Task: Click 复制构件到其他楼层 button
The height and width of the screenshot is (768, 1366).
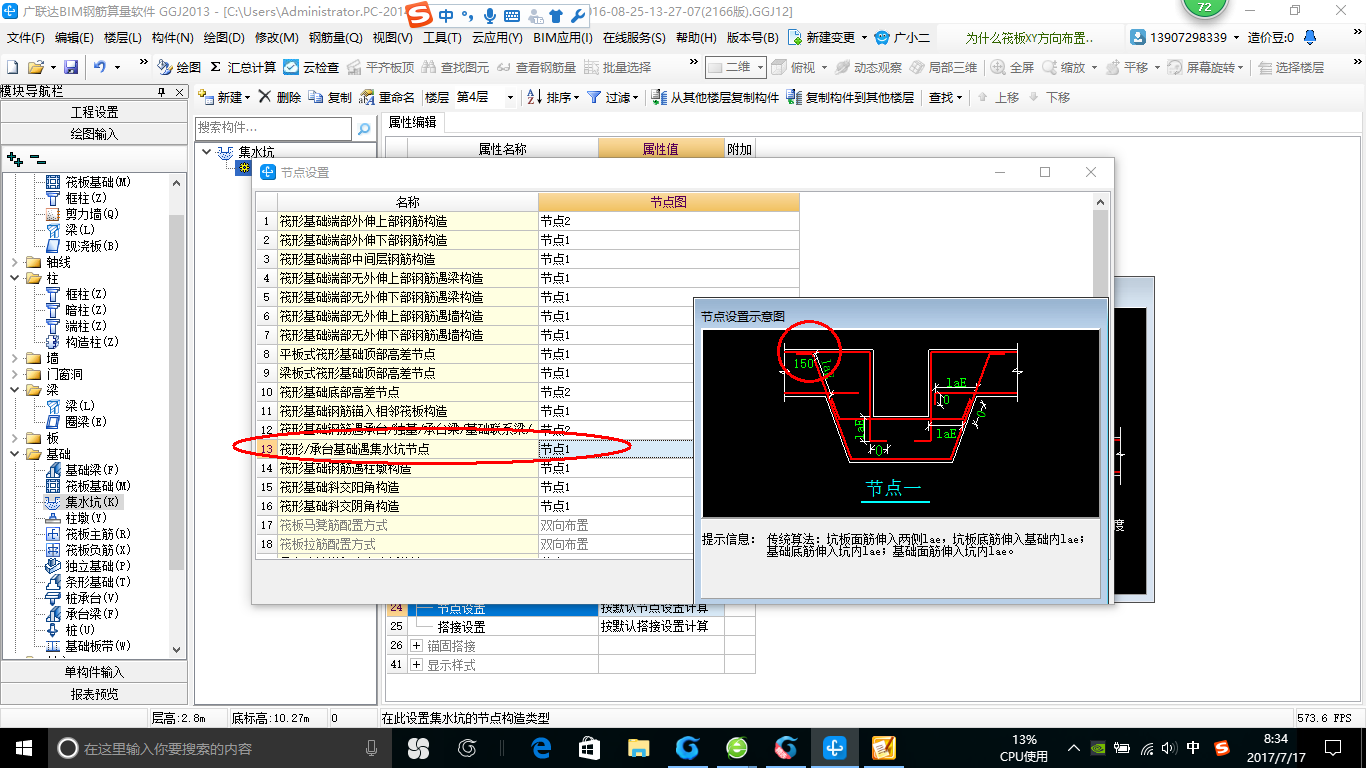Action: pos(850,97)
